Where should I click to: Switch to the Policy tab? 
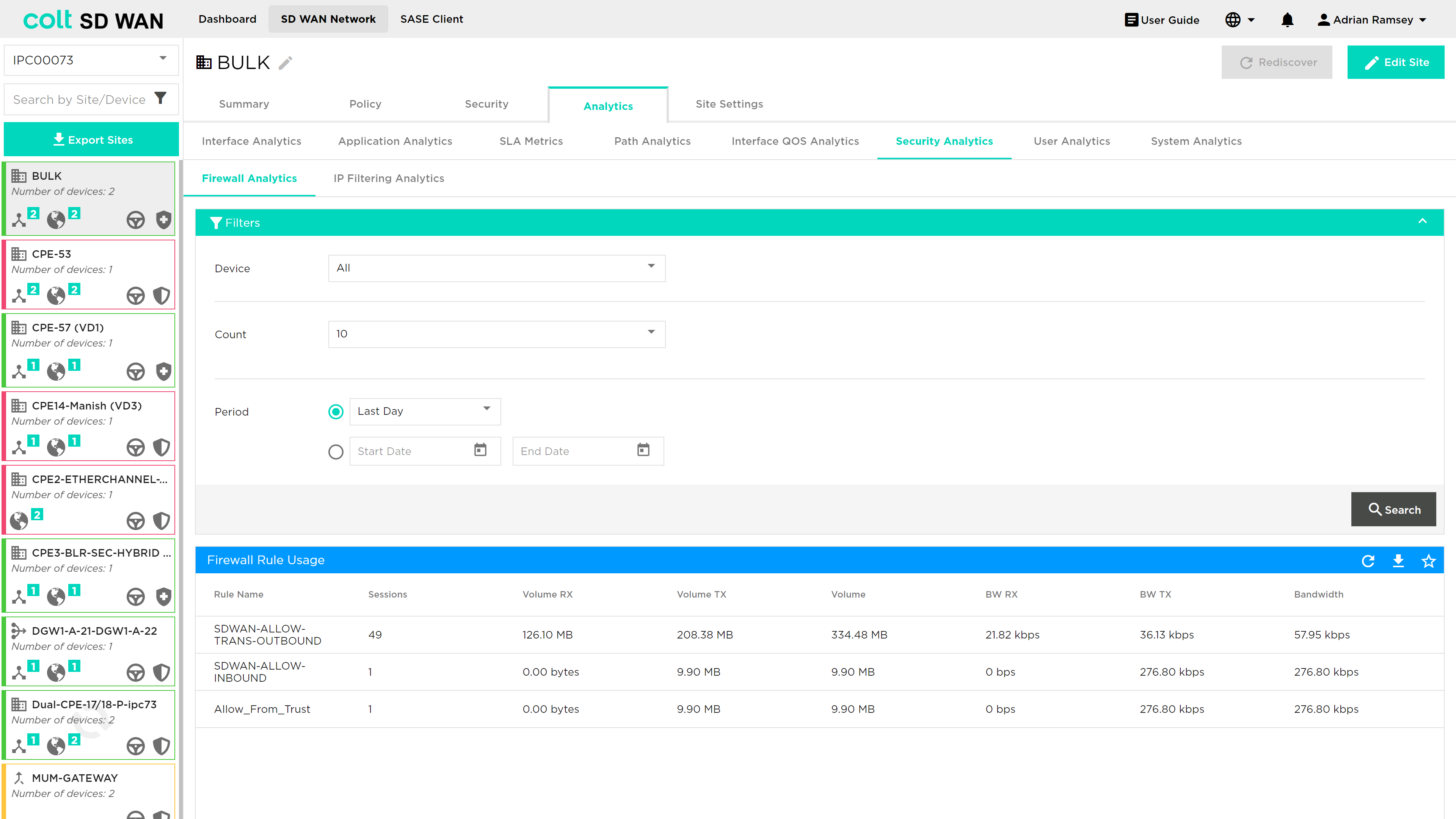point(365,104)
